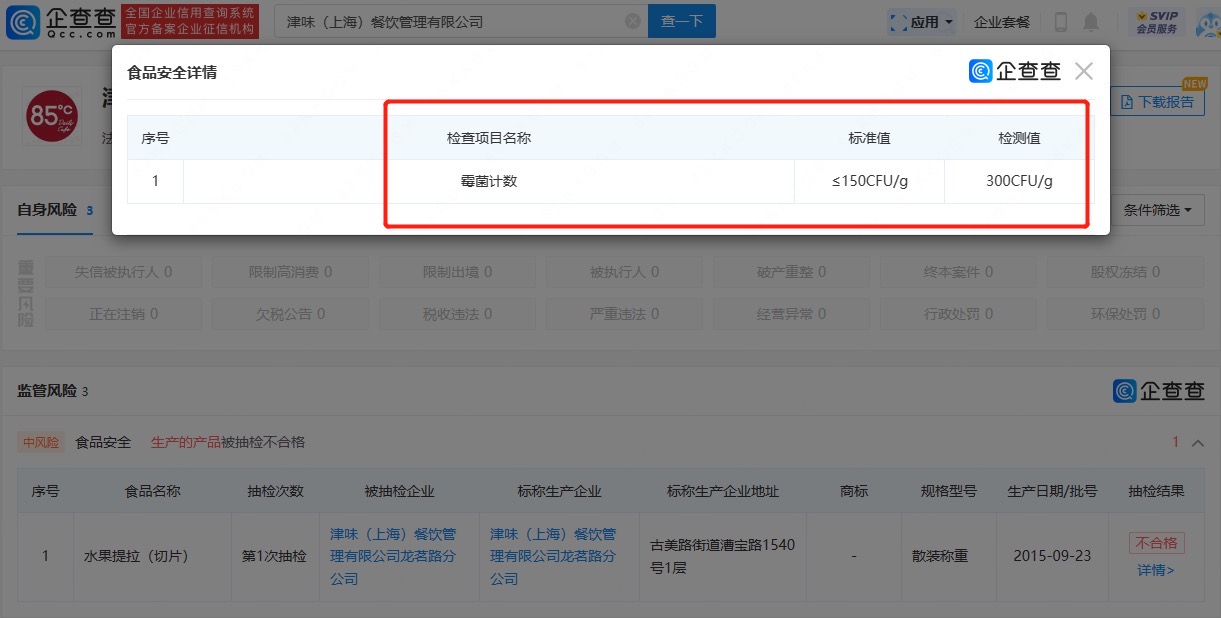Click the 检测值 column header
This screenshot has height=618, width=1221.
pos(1019,138)
